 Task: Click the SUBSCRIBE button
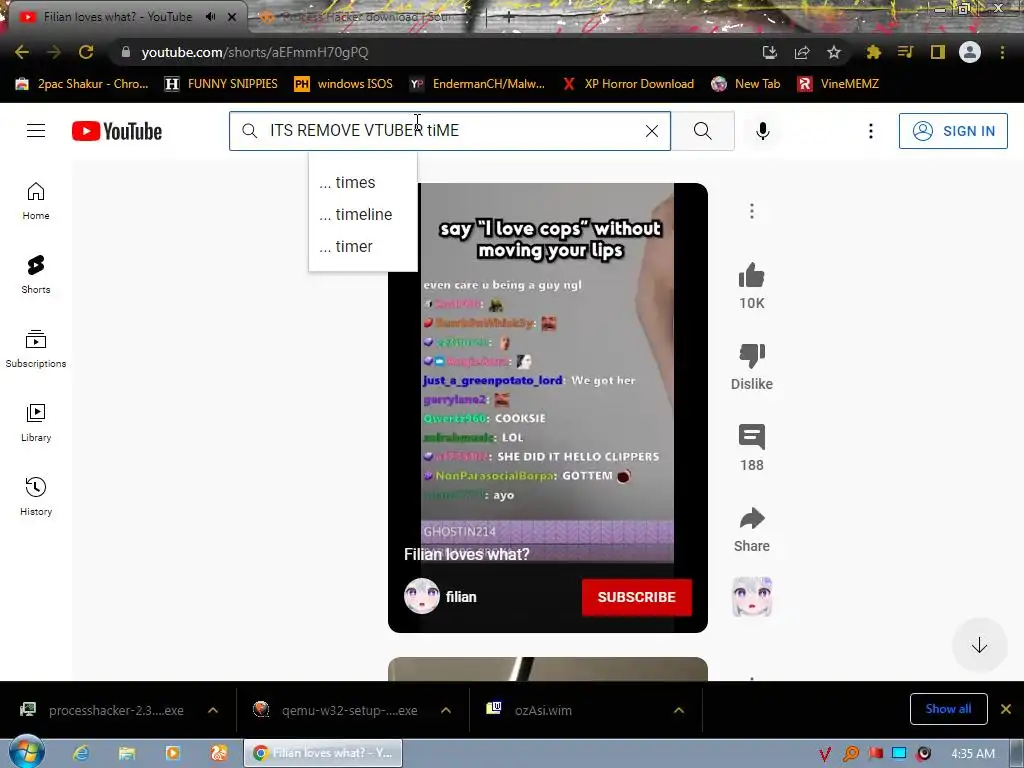tap(636, 597)
